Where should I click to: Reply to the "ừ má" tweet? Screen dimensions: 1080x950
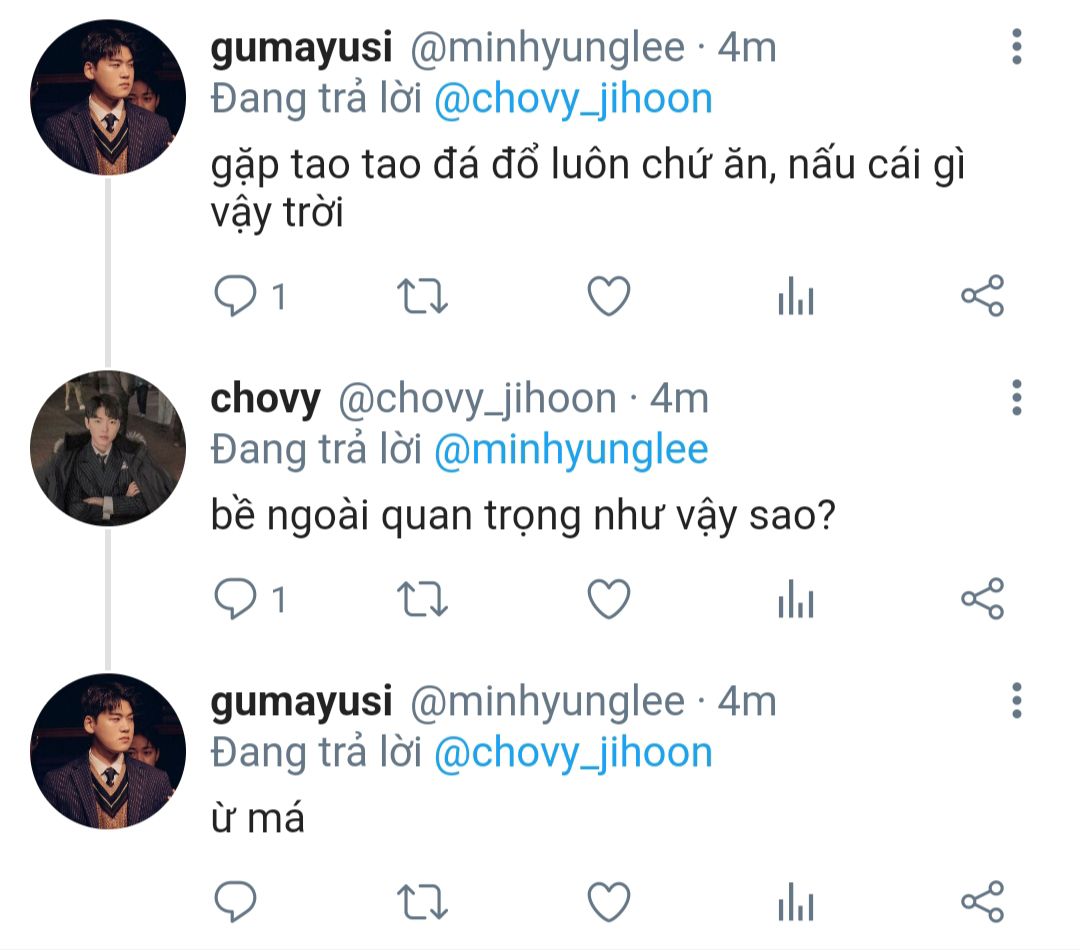pyautogui.click(x=237, y=901)
